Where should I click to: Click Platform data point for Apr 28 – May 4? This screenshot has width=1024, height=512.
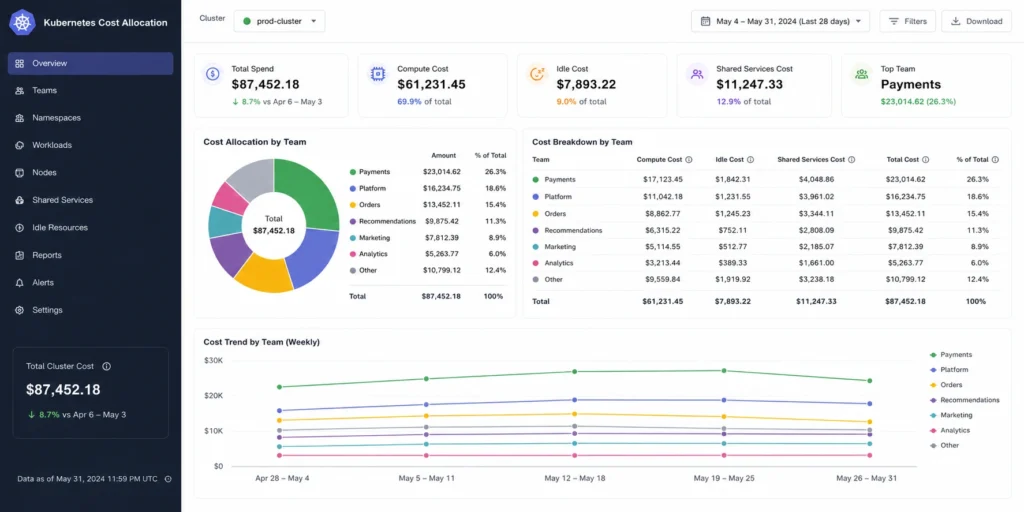[x=280, y=411]
